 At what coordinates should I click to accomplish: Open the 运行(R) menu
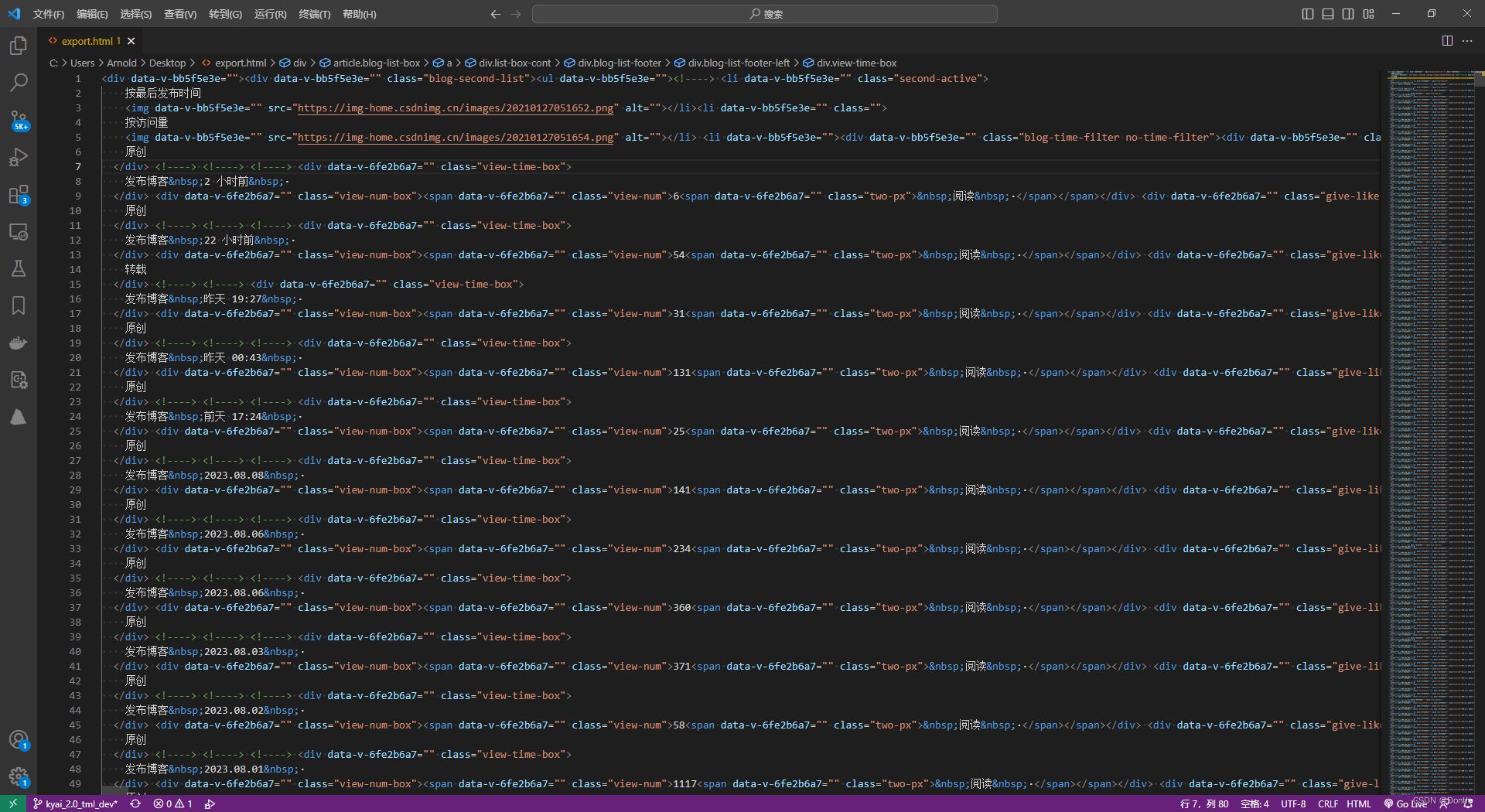270,14
